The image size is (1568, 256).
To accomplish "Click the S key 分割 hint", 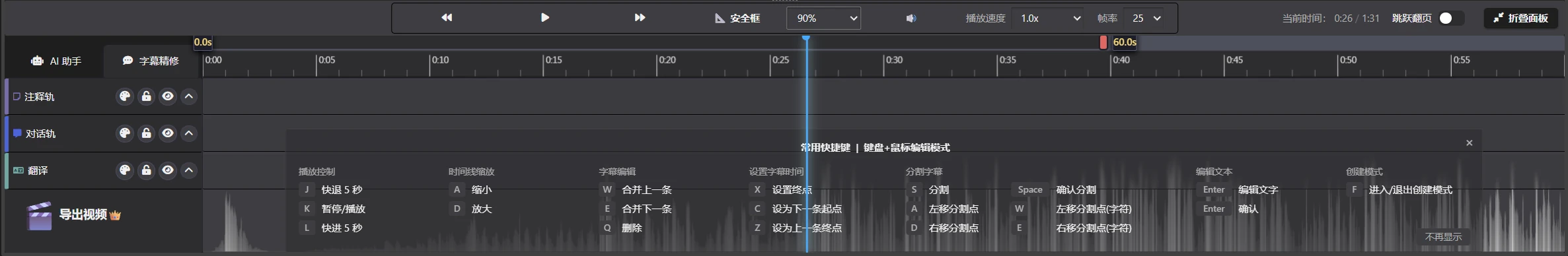I will (x=928, y=190).
